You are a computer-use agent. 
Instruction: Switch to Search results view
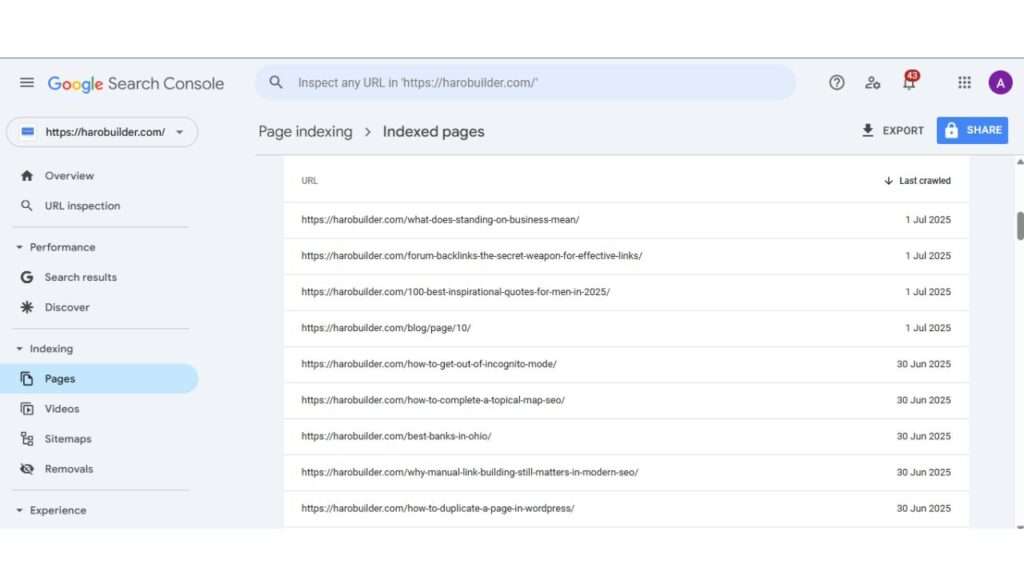tap(81, 277)
